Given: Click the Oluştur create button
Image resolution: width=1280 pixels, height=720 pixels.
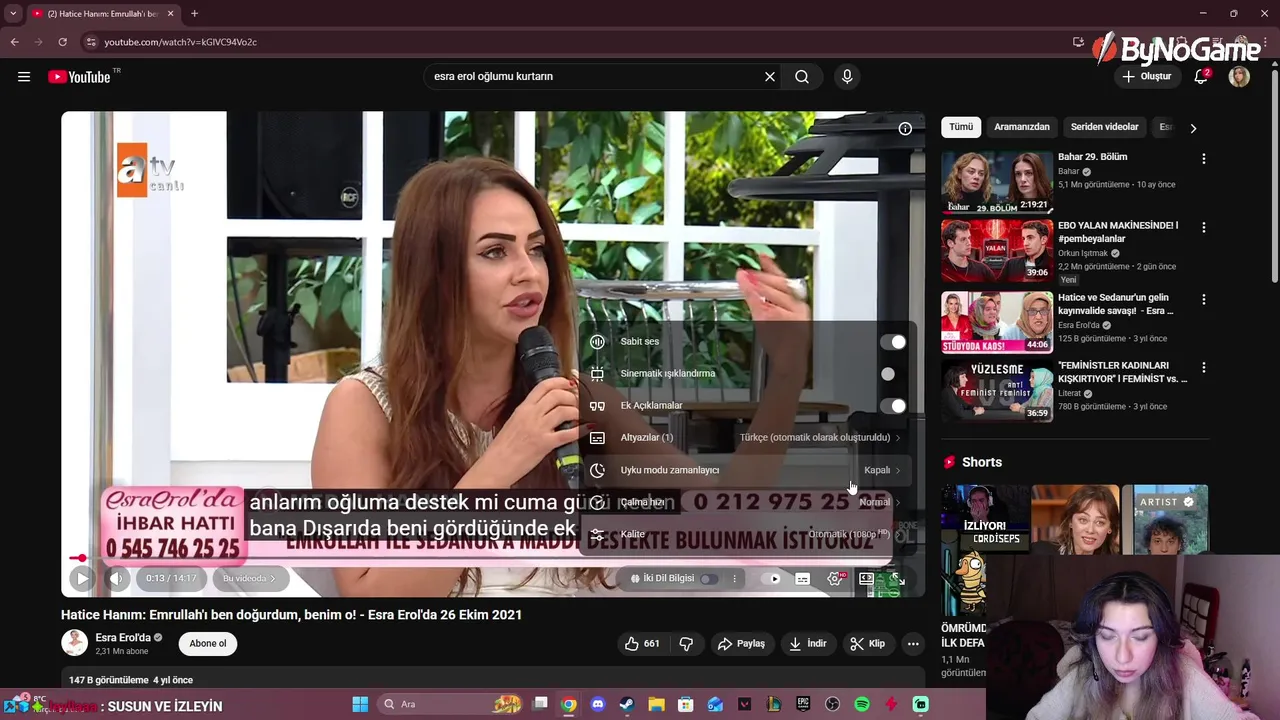Looking at the screenshot, I should [1146, 76].
